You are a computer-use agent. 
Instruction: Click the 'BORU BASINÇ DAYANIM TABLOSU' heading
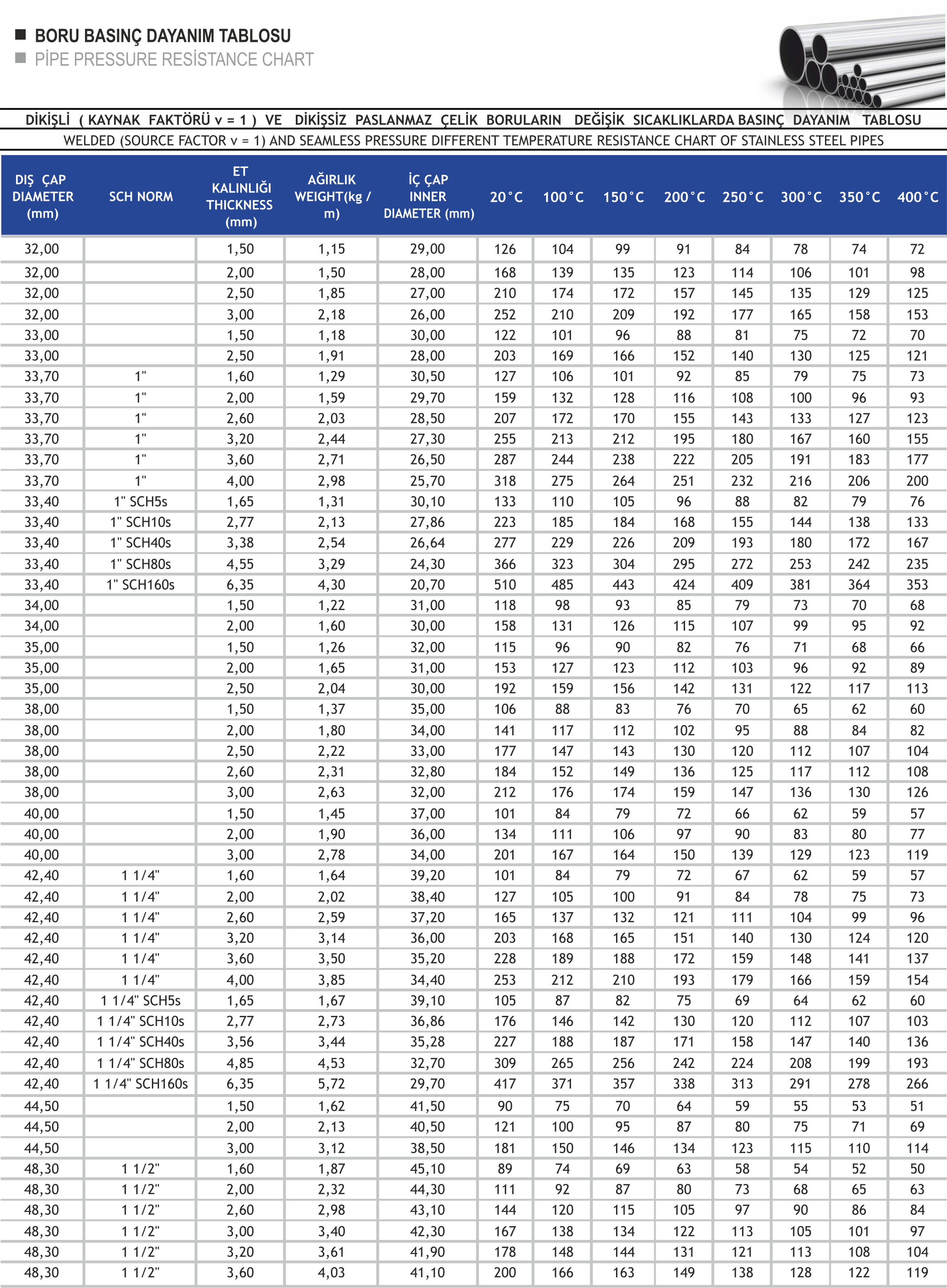(x=162, y=36)
